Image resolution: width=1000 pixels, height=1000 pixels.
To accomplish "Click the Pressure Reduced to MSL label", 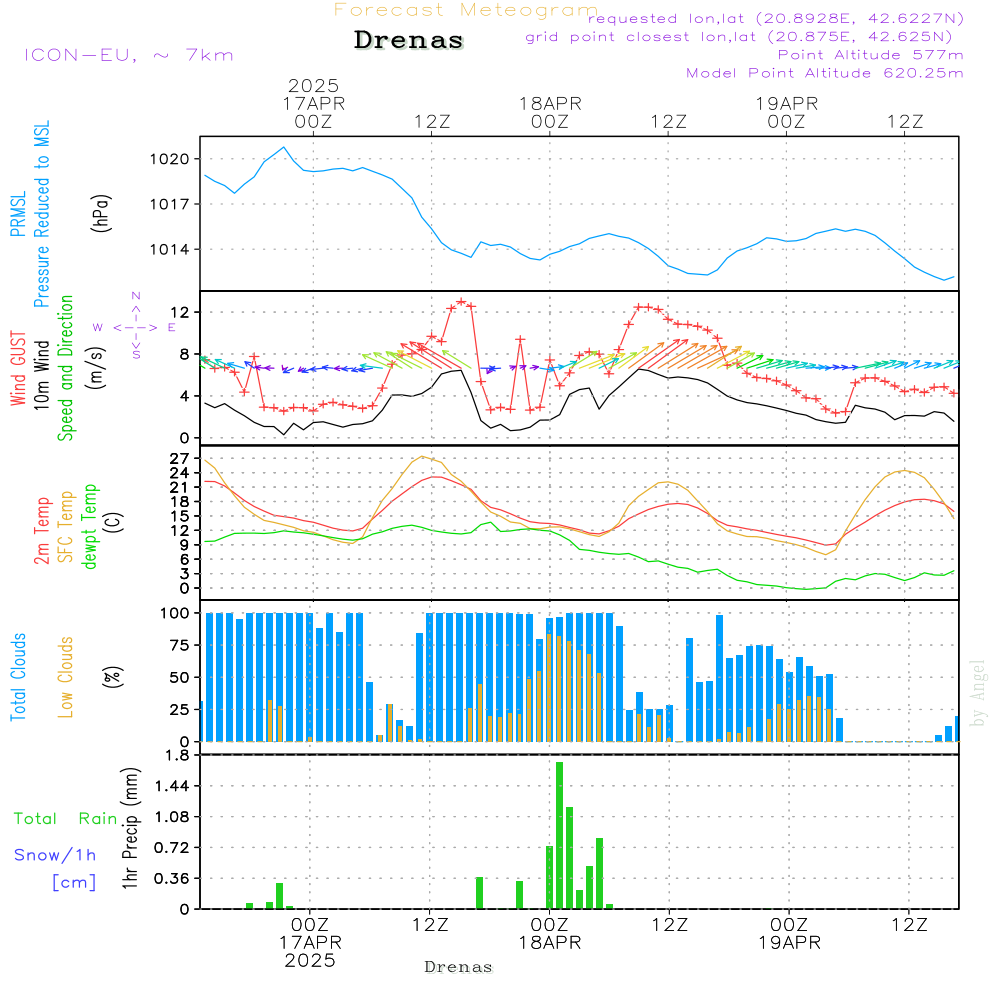I will (x=42, y=214).
